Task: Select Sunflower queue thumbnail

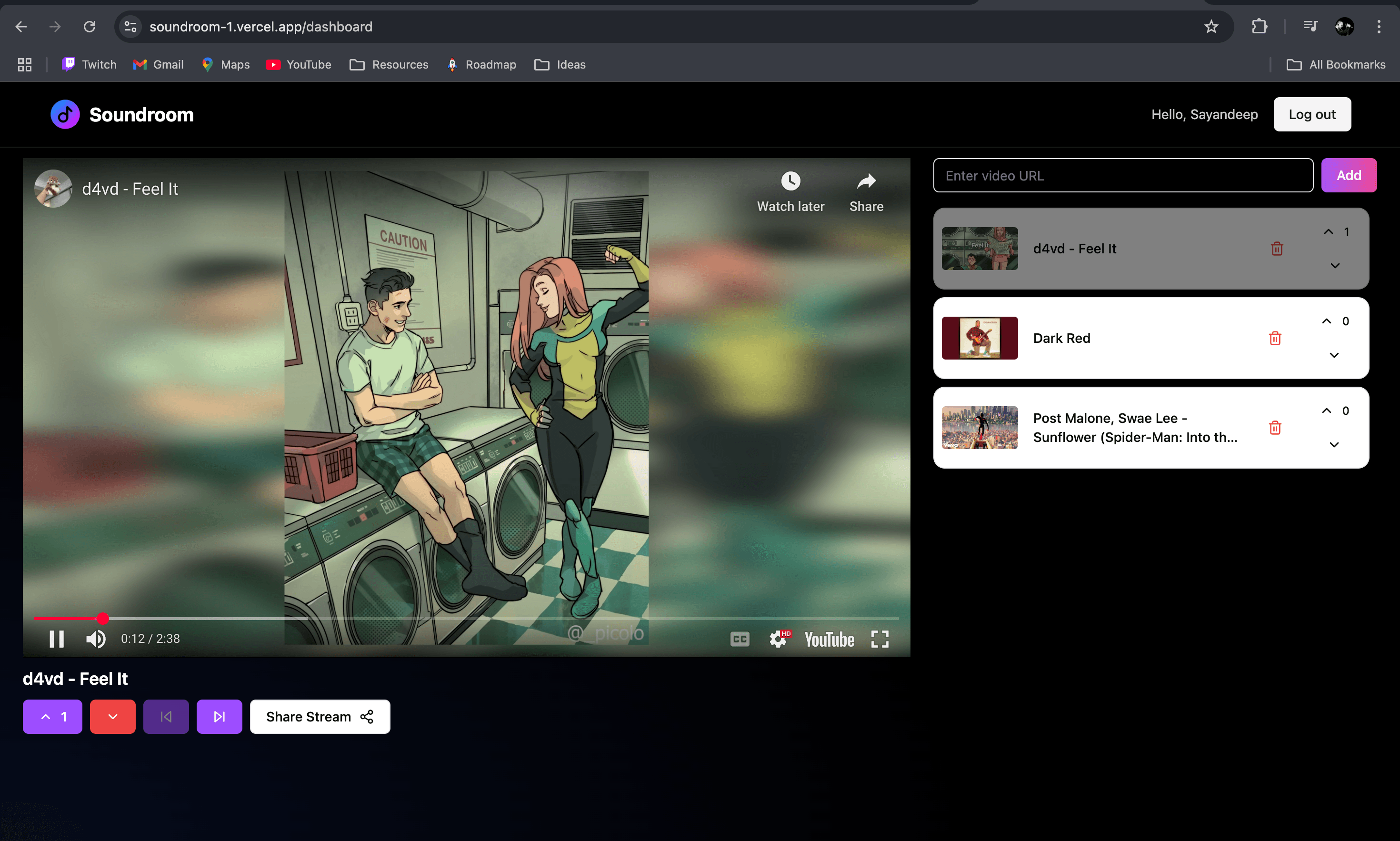Action: tap(980, 428)
